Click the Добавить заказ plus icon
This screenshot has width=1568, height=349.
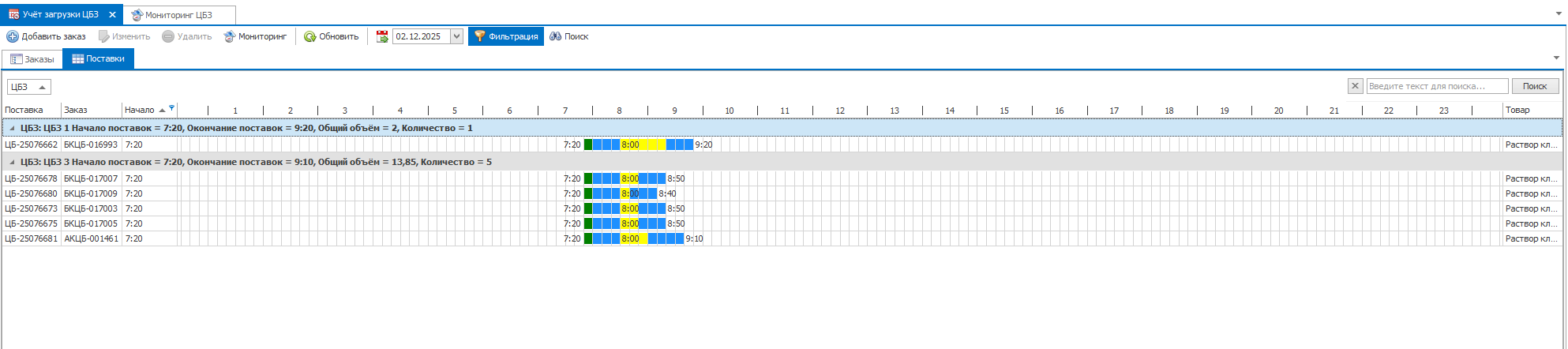13,36
